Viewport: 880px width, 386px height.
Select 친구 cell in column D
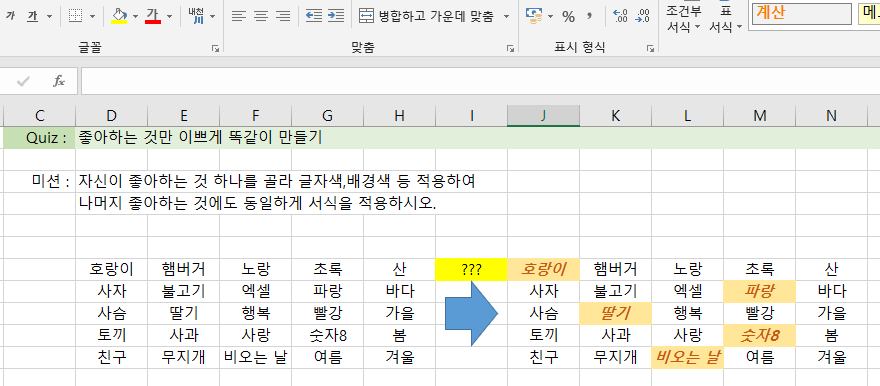point(111,357)
